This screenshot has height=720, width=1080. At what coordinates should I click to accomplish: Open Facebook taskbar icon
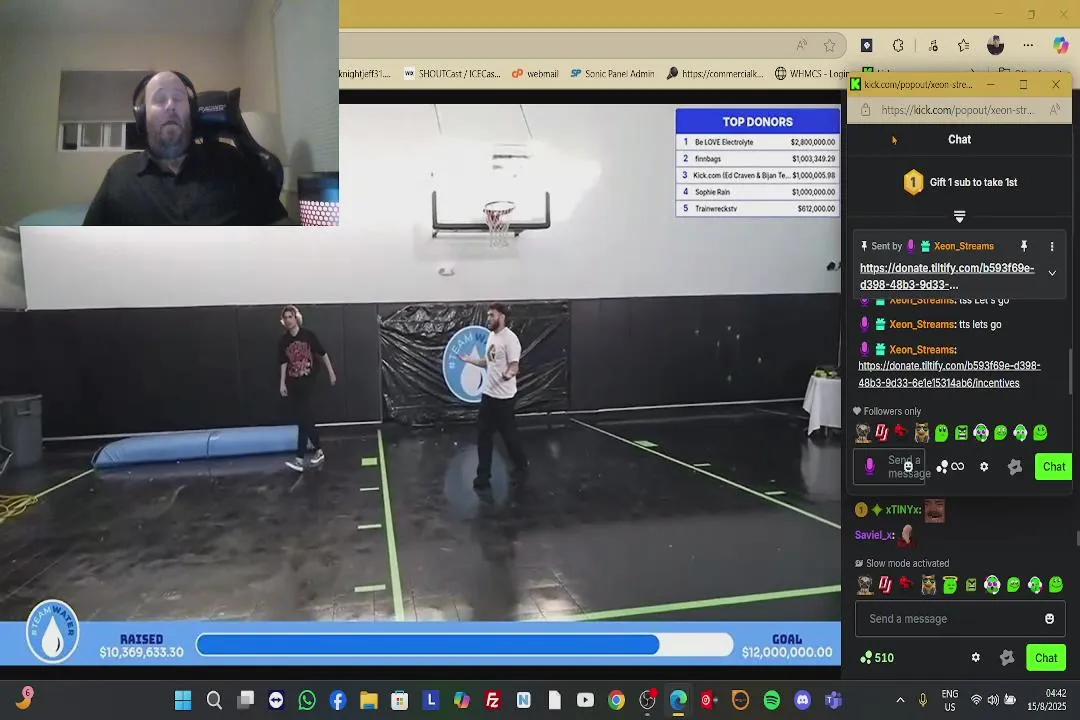(338, 701)
